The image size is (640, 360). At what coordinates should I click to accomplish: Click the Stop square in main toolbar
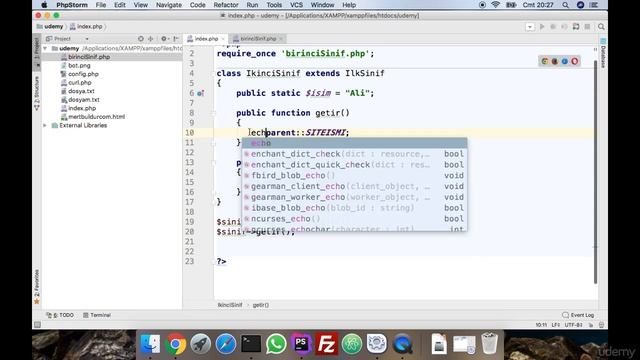click(587, 27)
